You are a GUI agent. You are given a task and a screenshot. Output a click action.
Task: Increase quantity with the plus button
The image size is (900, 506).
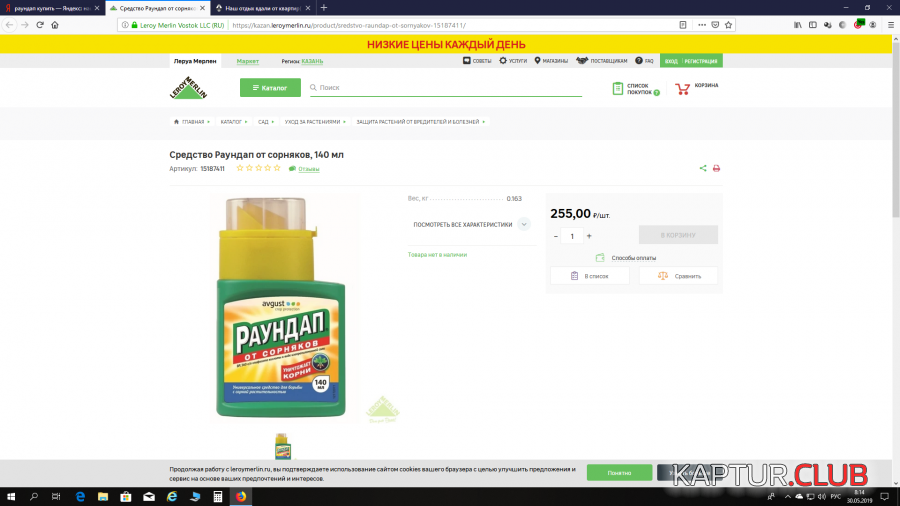(589, 236)
